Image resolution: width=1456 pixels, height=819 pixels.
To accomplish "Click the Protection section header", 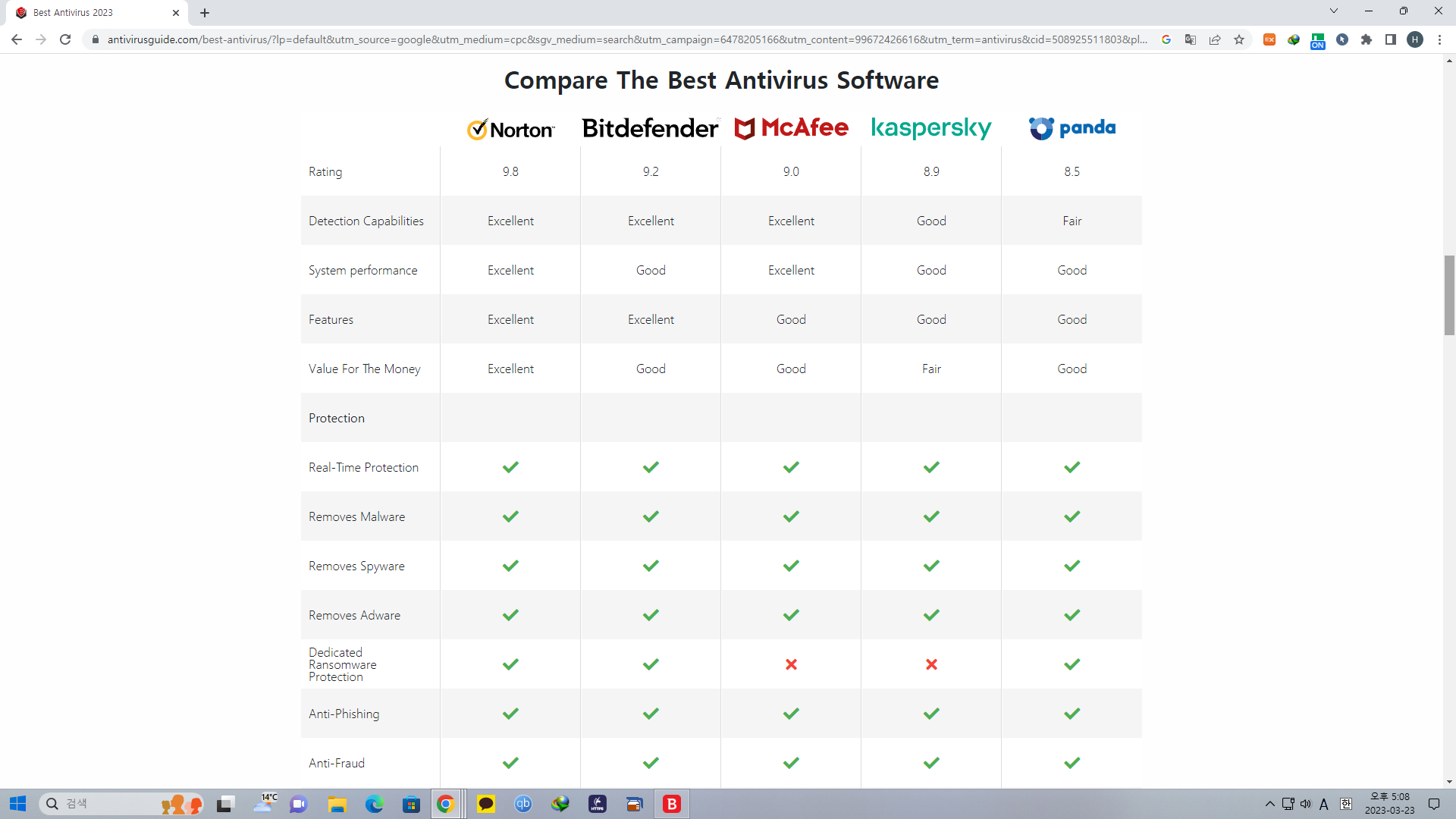I will coord(337,418).
